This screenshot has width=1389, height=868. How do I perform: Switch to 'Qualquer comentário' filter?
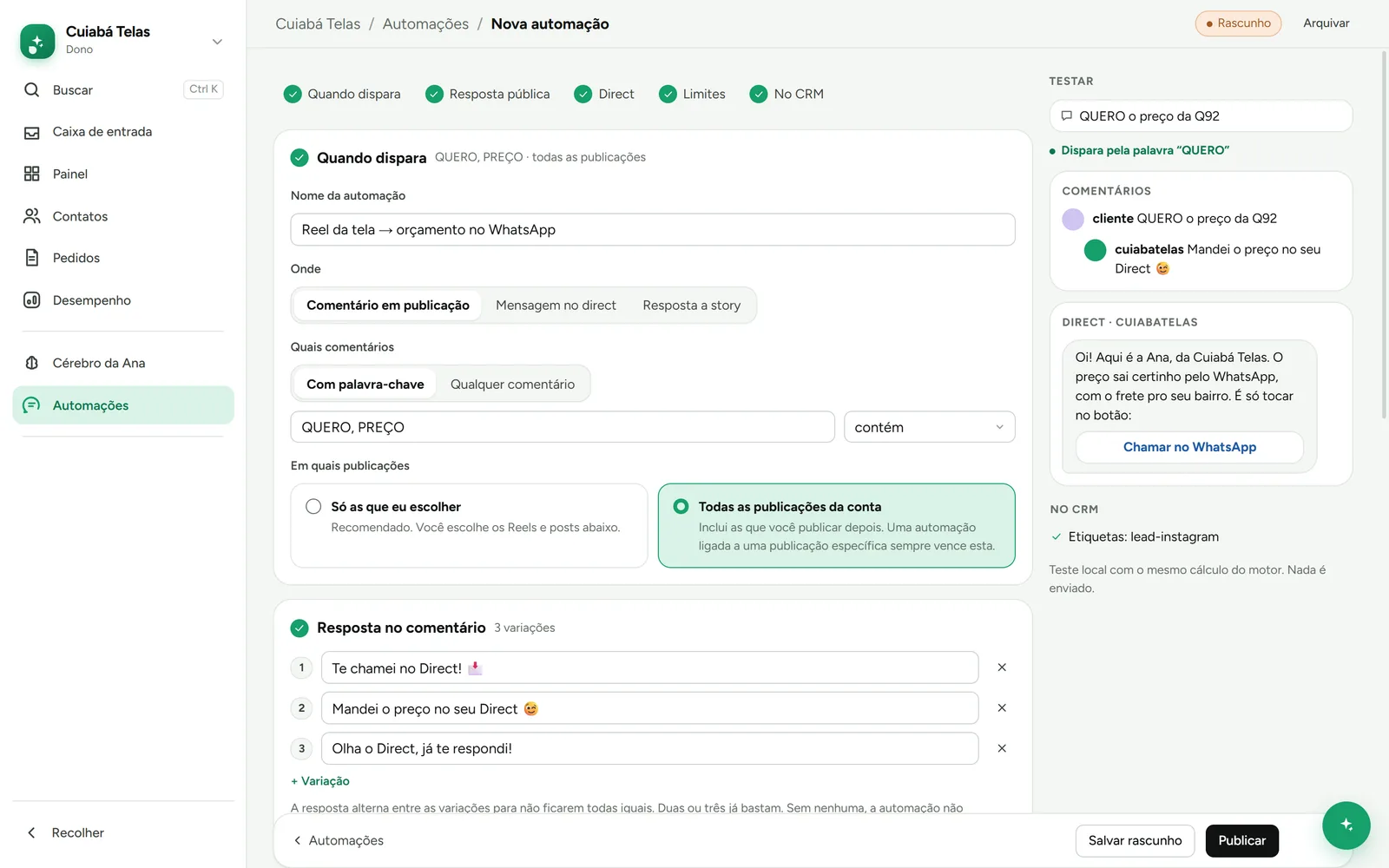tap(512, 385)
